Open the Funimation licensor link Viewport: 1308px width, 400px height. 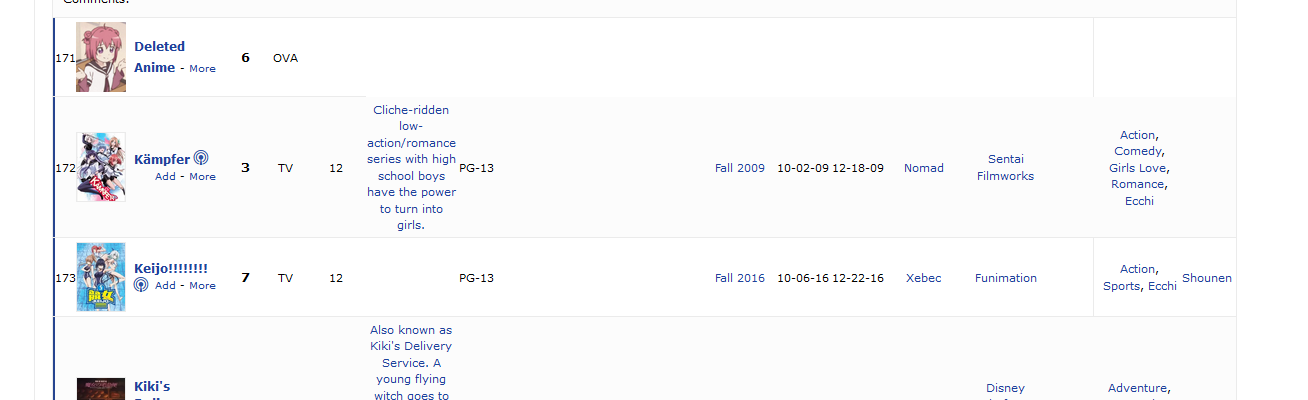click(1005, 278)
